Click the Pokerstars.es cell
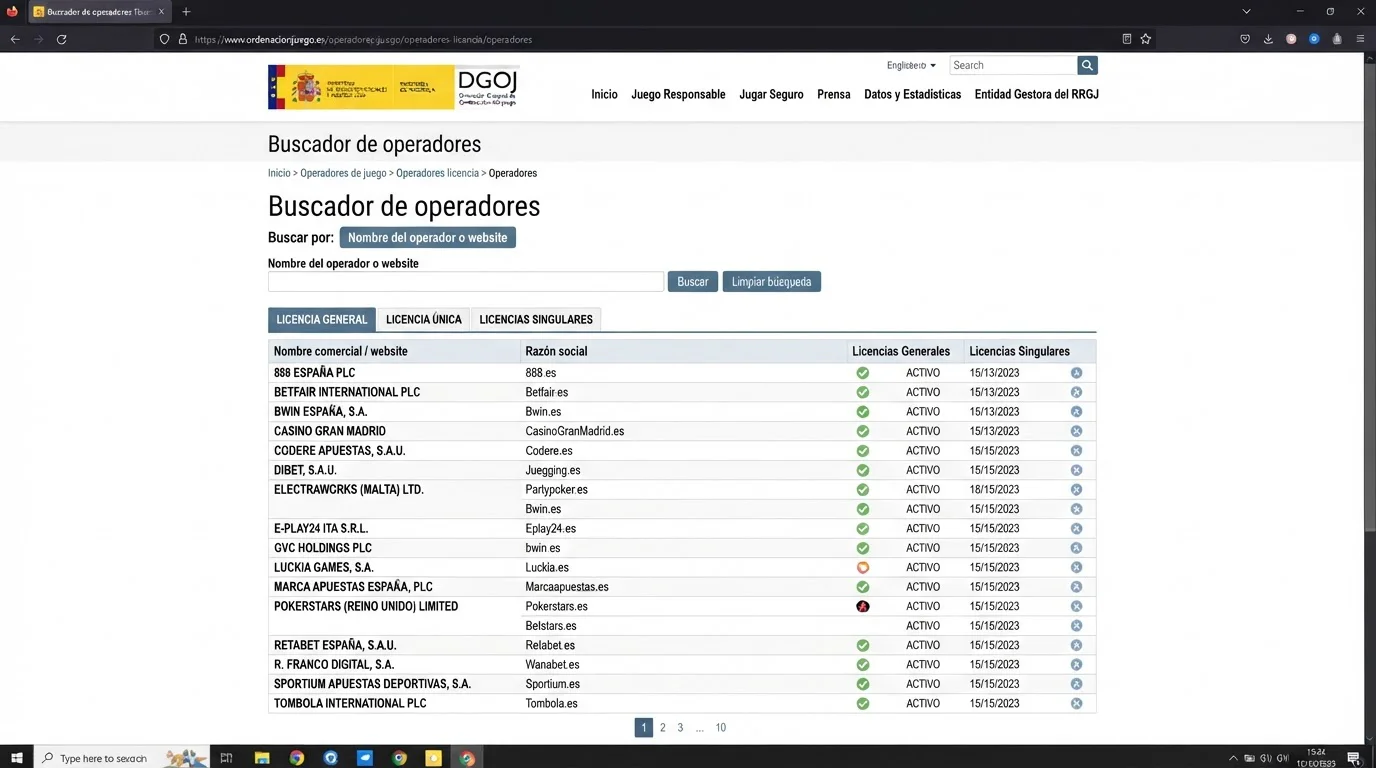The height and width of the screenshot is (768, 1376). point(556,606)
